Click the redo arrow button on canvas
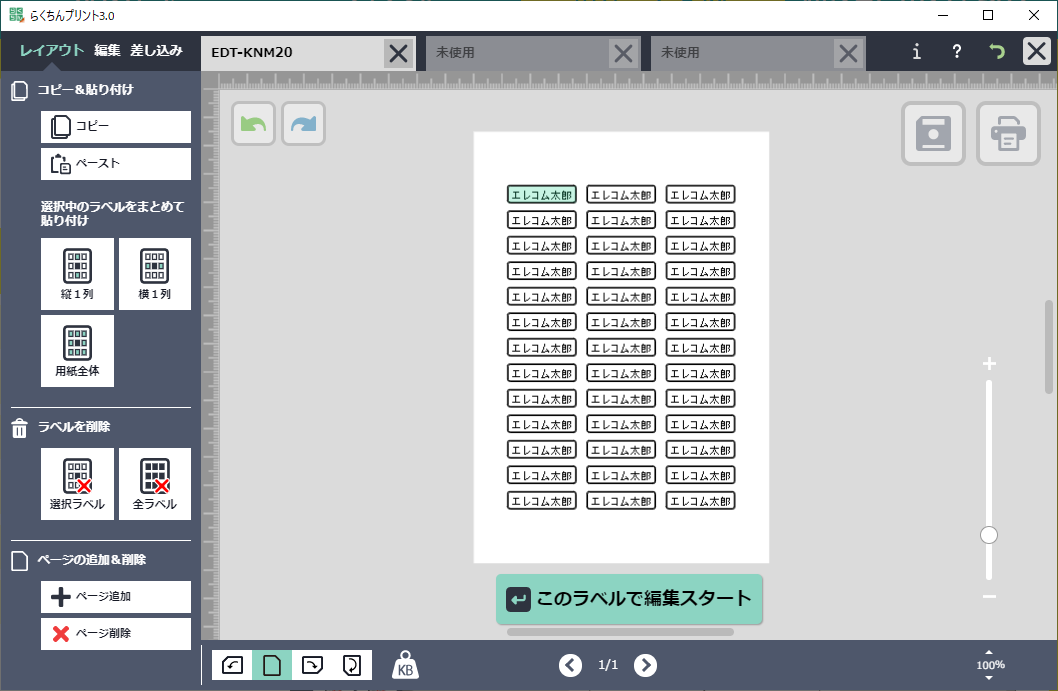The width and height of the screenshot is (1058, 691). point(304,124)
